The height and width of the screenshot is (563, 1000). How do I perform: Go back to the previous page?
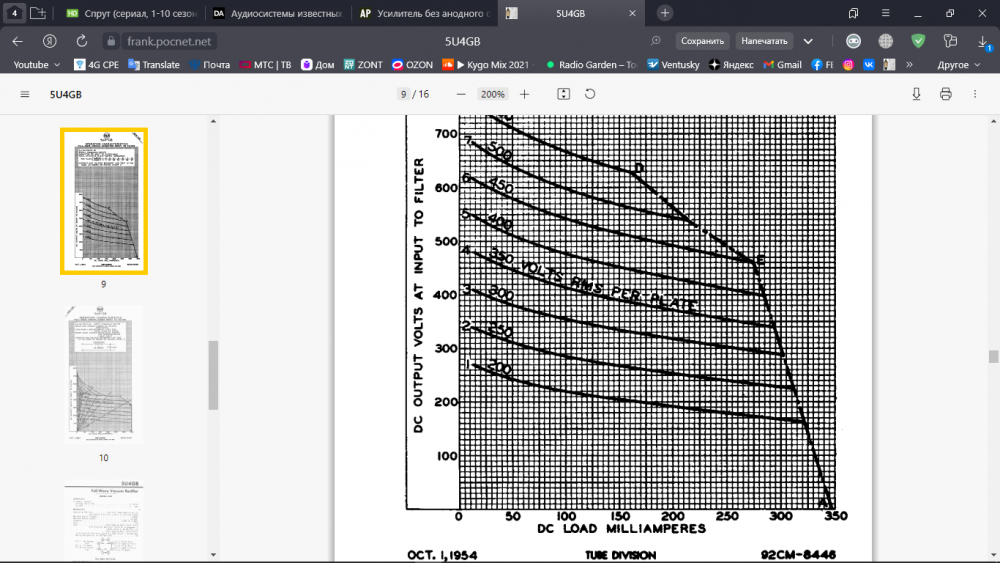17,41
